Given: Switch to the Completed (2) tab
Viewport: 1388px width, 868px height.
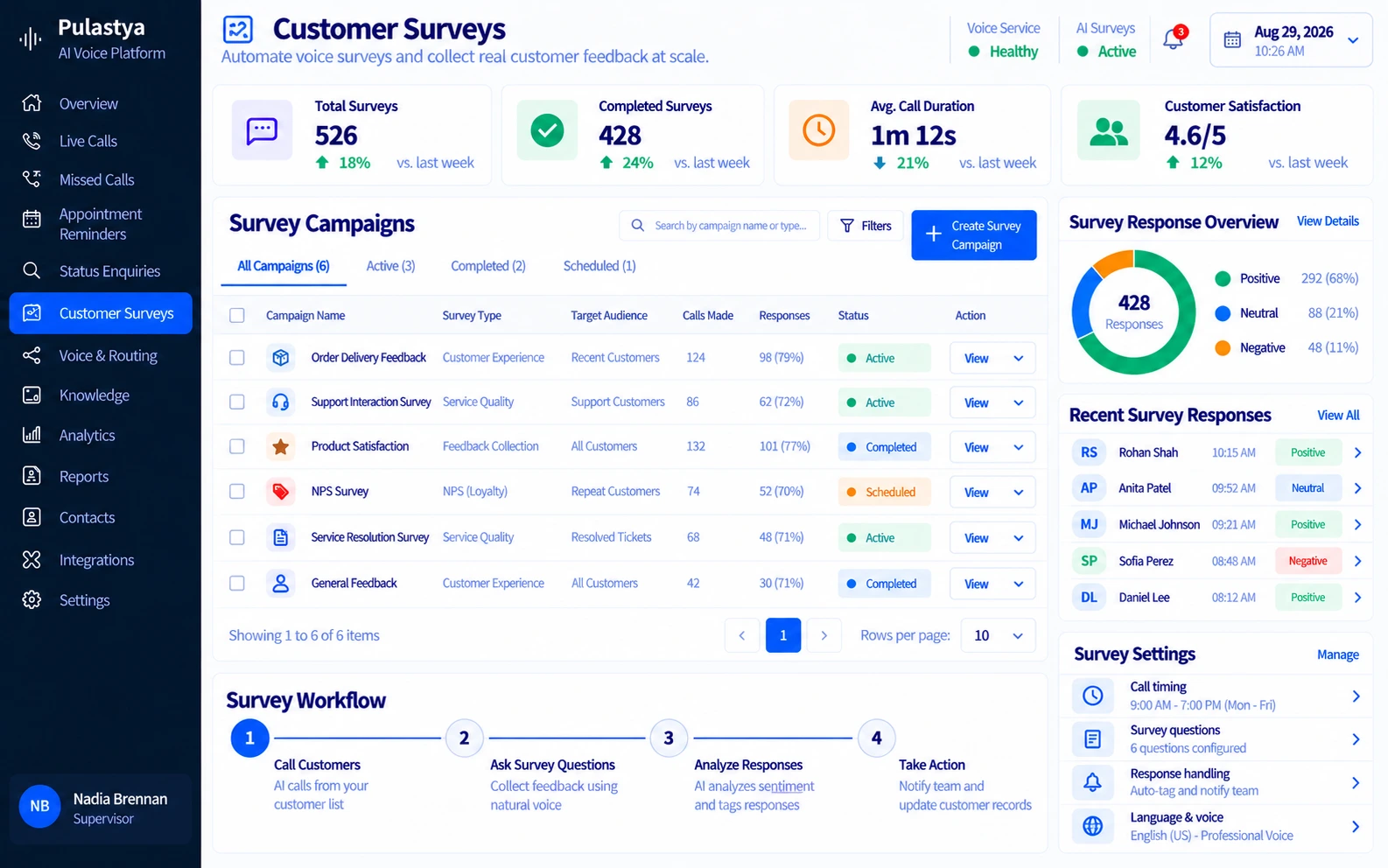Looking at the screenshot, I should (488, 266).
